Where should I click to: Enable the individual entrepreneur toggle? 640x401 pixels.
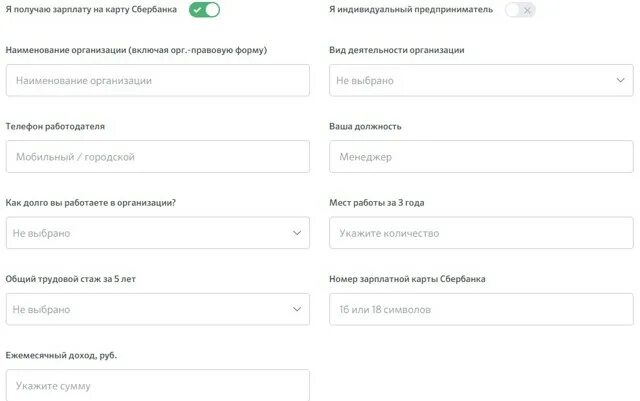520,10
